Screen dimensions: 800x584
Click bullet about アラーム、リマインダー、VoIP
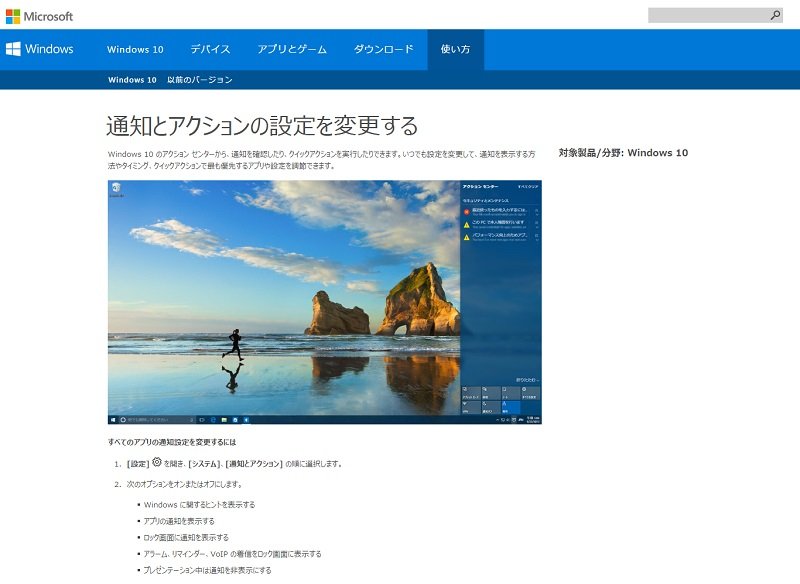click(x=233, y=553)
